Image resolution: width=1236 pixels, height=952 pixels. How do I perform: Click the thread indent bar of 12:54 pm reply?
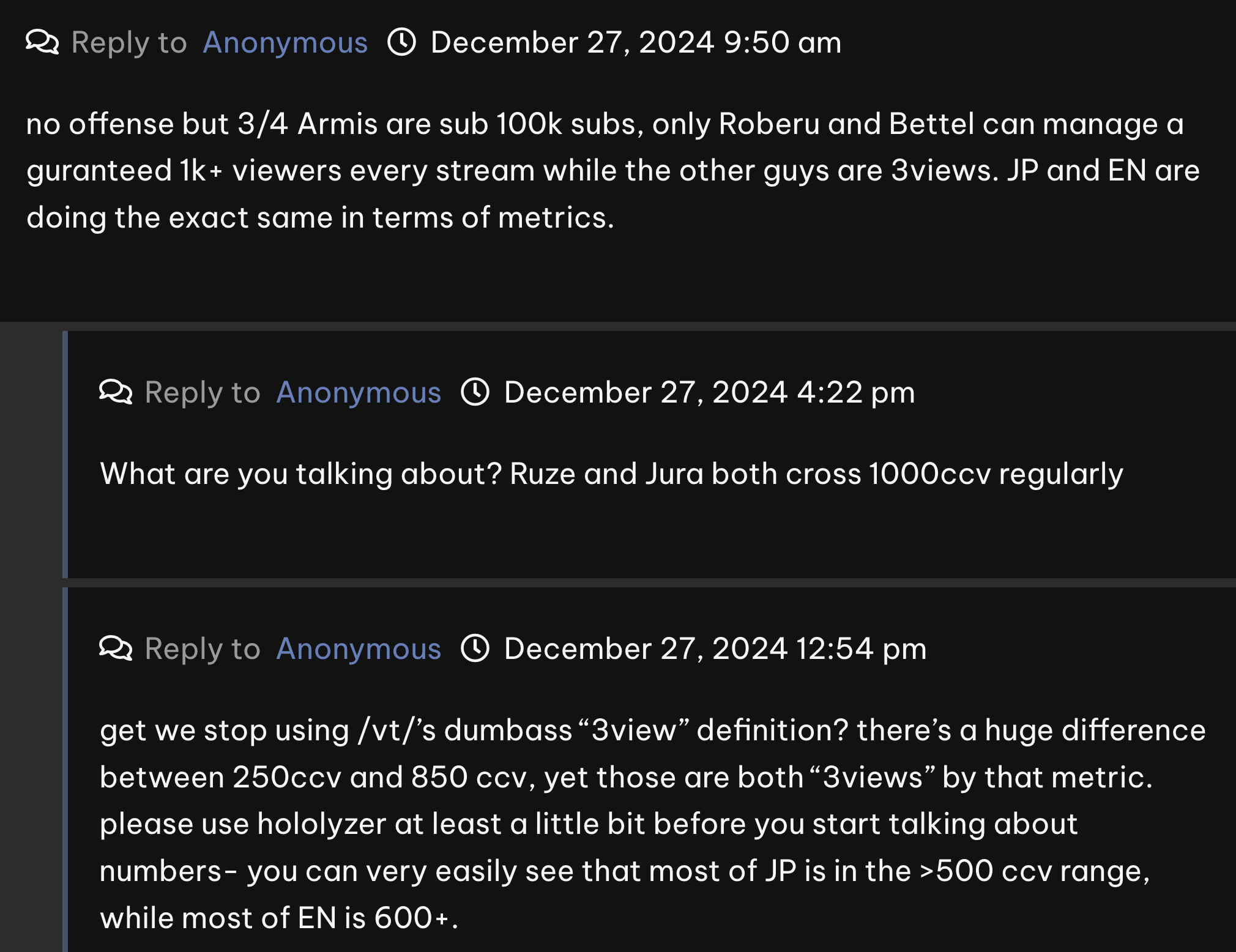(65, 770)
